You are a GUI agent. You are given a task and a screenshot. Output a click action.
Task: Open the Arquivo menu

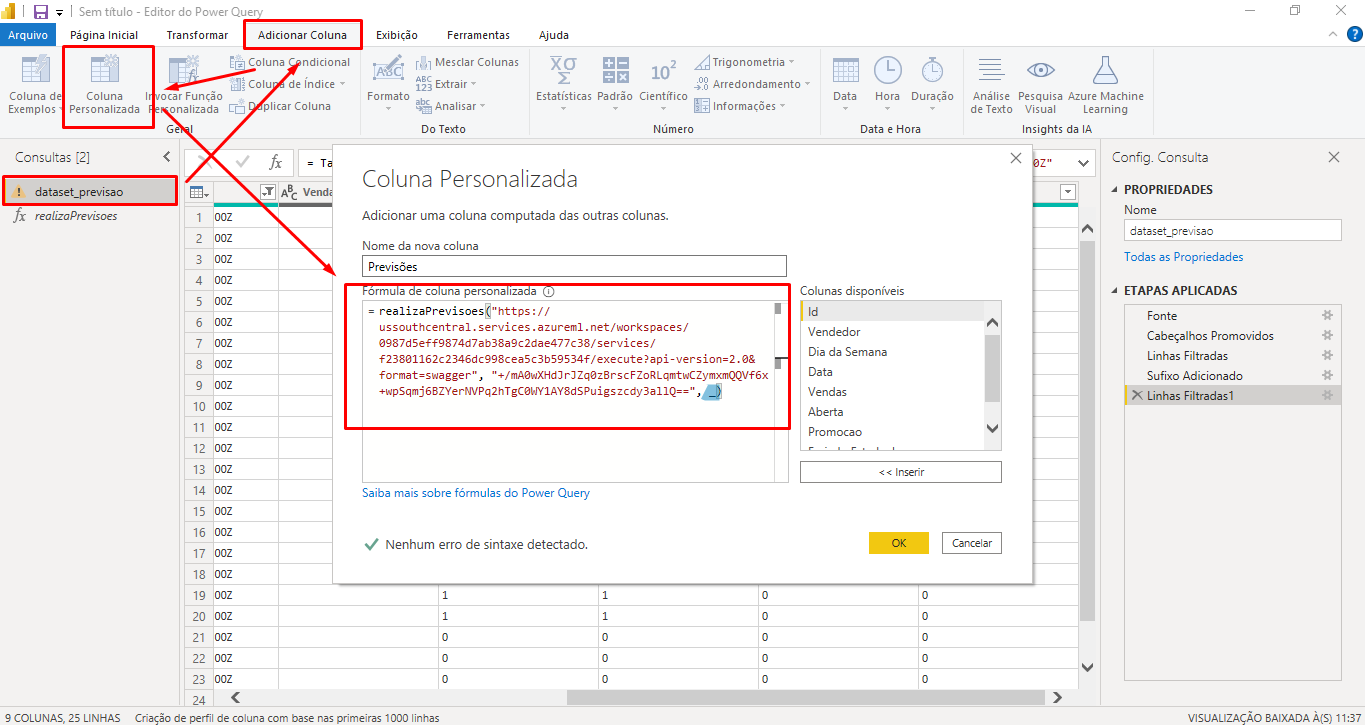pyautogui.click(x=28, y=35)
